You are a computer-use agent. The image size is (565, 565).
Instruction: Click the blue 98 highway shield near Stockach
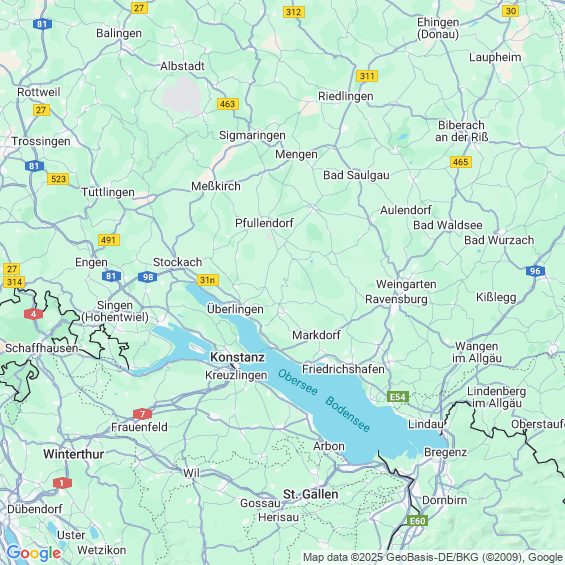148,277
